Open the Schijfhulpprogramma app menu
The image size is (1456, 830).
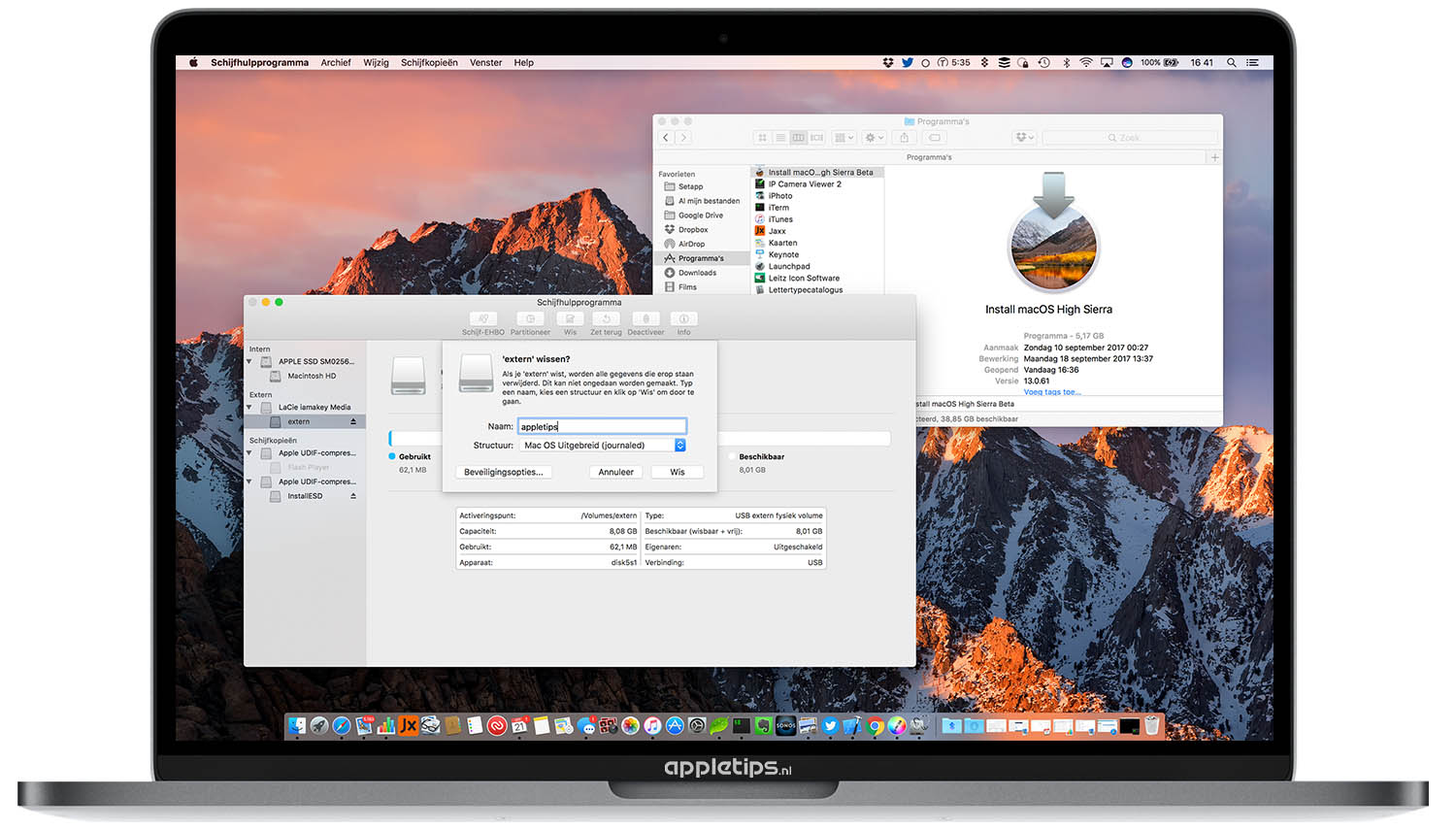click(x=259, y=62)
